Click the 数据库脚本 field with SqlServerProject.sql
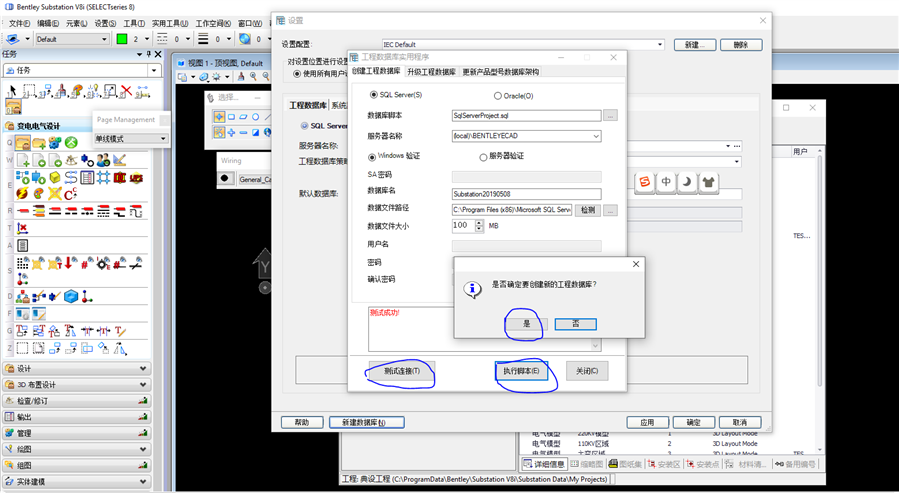This screenshot has width=899, height=493. pyautogui.click(x=526, y=115)
